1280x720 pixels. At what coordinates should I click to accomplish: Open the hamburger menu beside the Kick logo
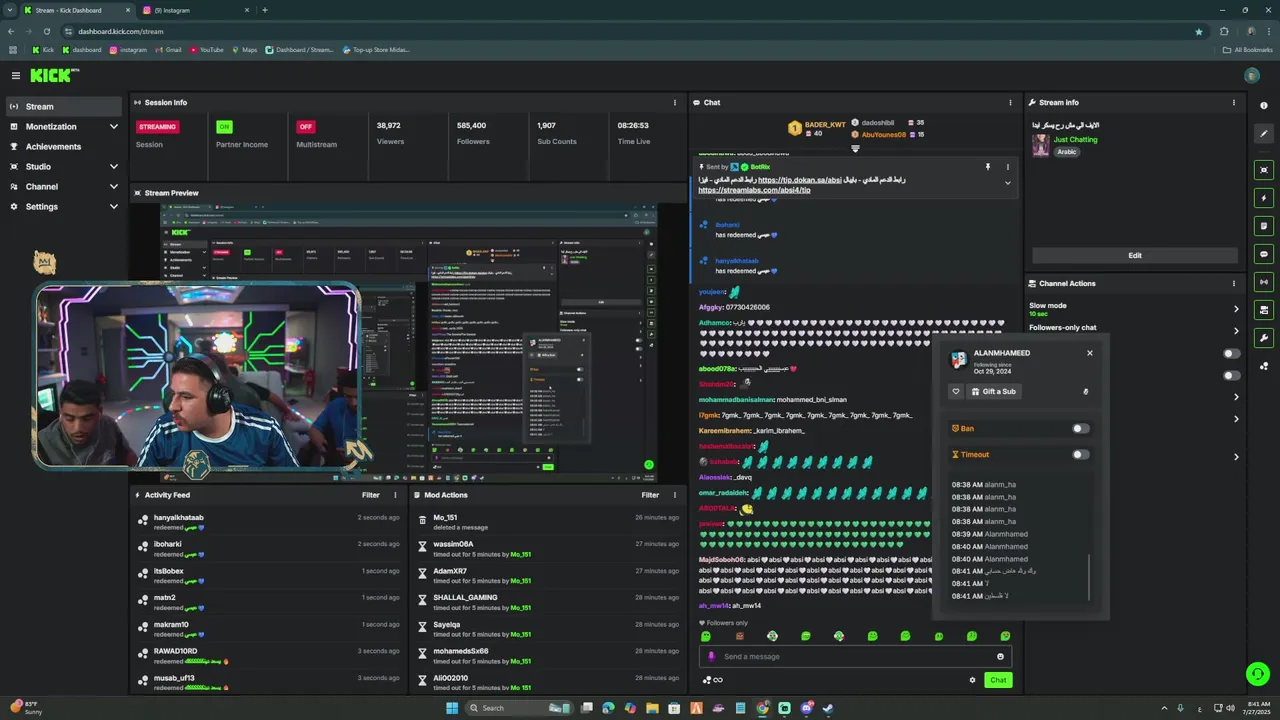click(x=15, y=75)
